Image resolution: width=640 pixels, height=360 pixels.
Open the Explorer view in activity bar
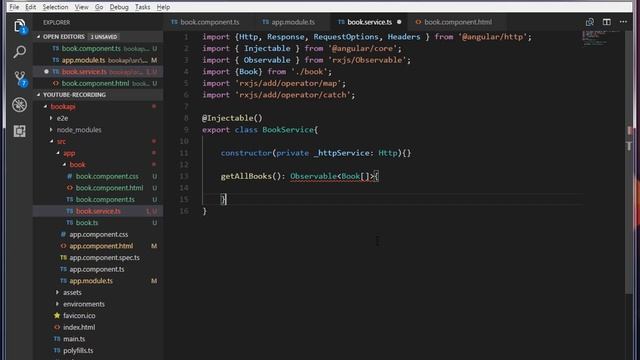(x=19, y=26)
